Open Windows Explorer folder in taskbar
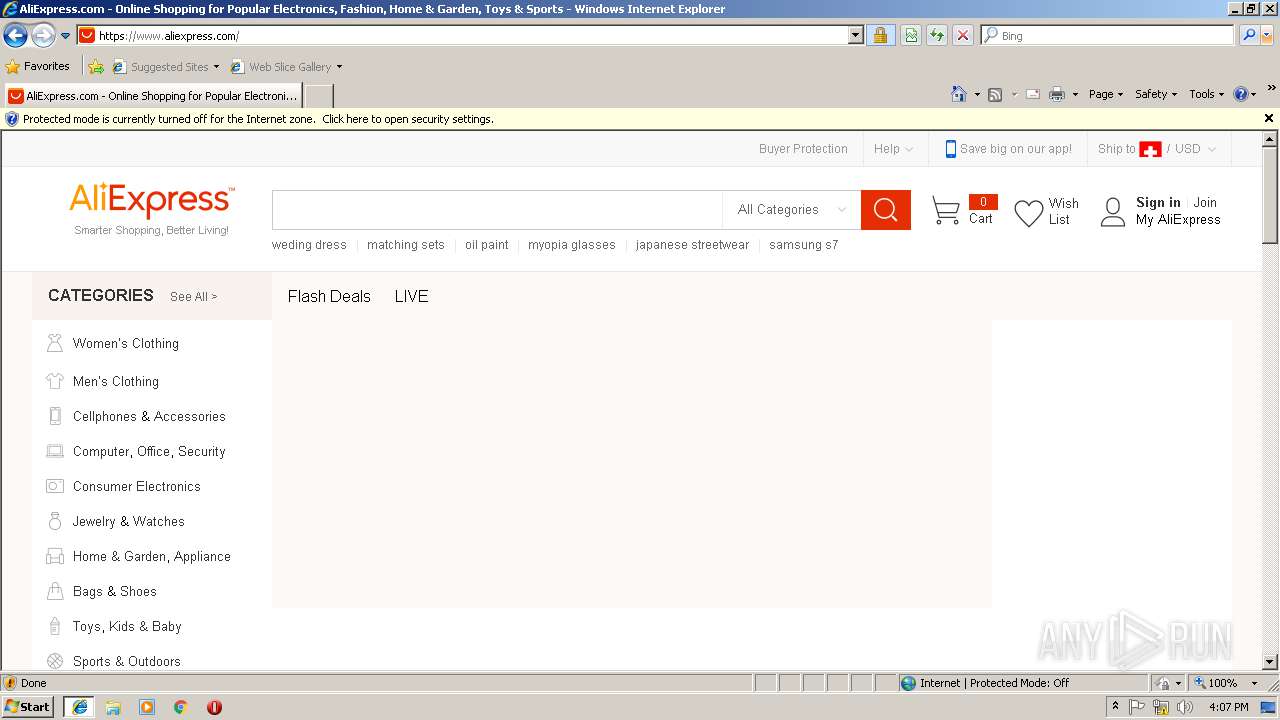The height and width of the screenshot is (720, 1280). pyautogui.click(x=113, y=707)
